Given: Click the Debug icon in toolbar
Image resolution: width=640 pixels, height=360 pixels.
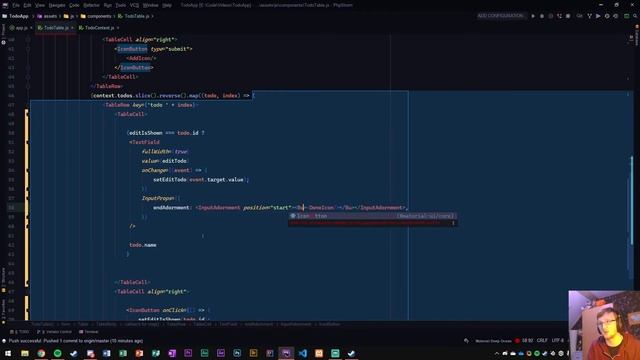Looking at the screenshot, I should pyautogui.click(x=542, y=16).
